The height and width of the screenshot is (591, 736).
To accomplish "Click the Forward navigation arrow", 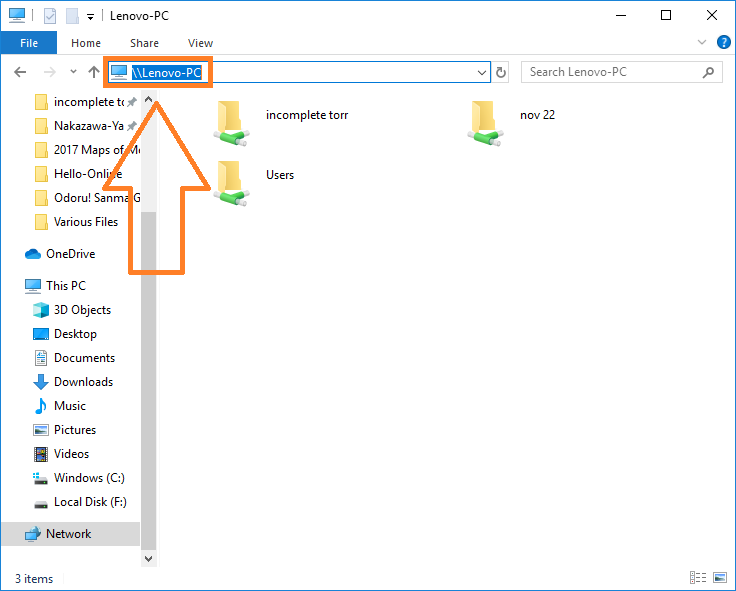I will (49, 72).
